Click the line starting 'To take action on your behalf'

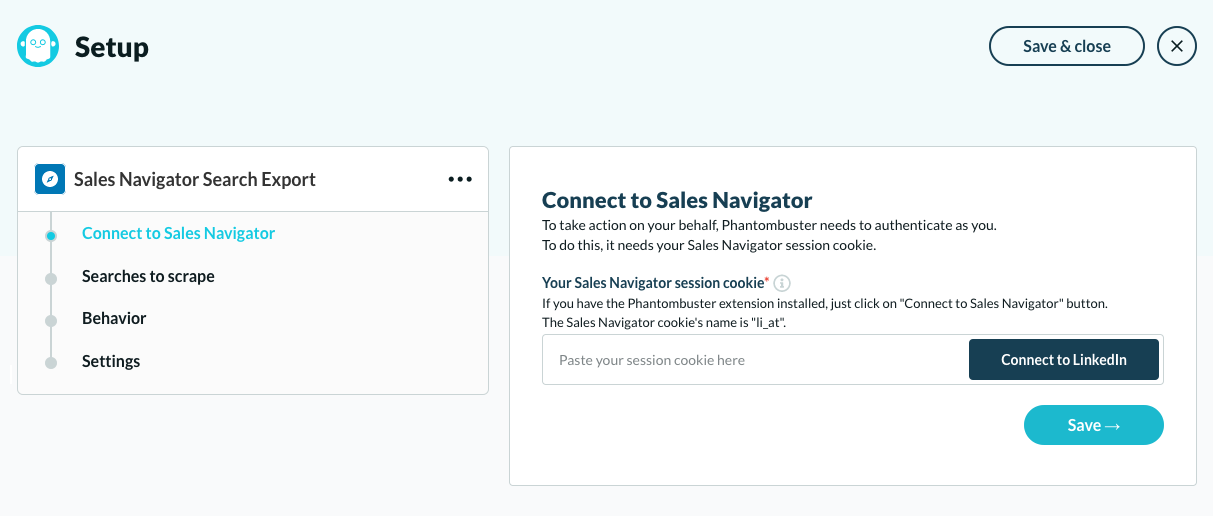pos(769,226)
